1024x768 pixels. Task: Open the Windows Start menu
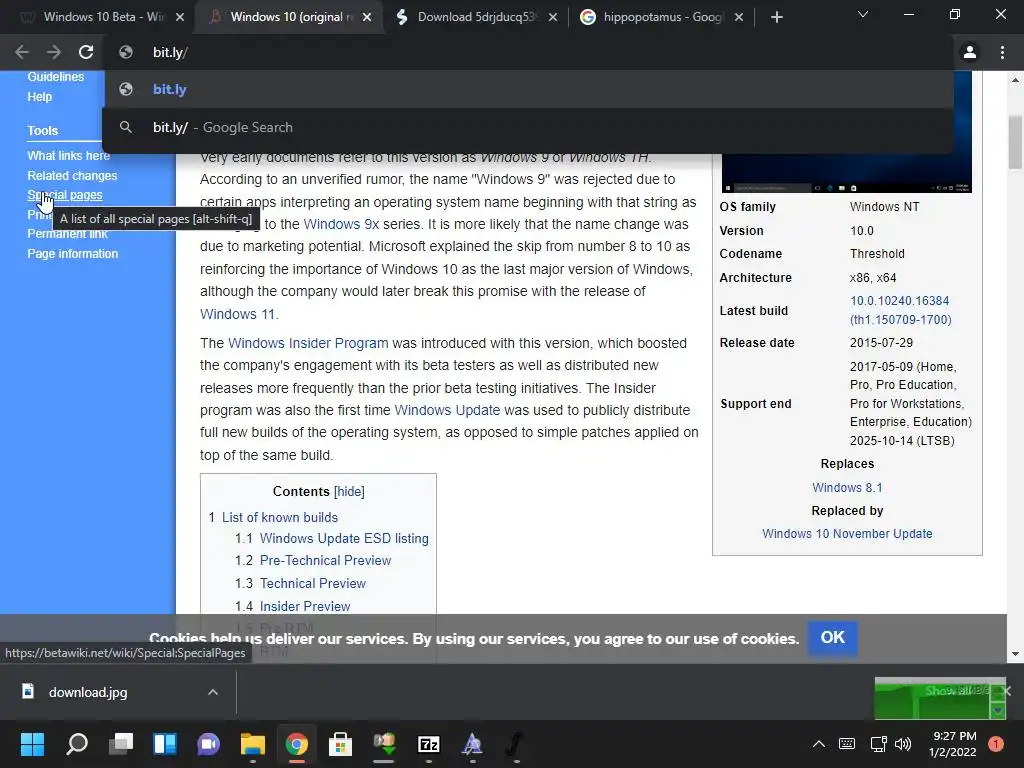(32, 744)
